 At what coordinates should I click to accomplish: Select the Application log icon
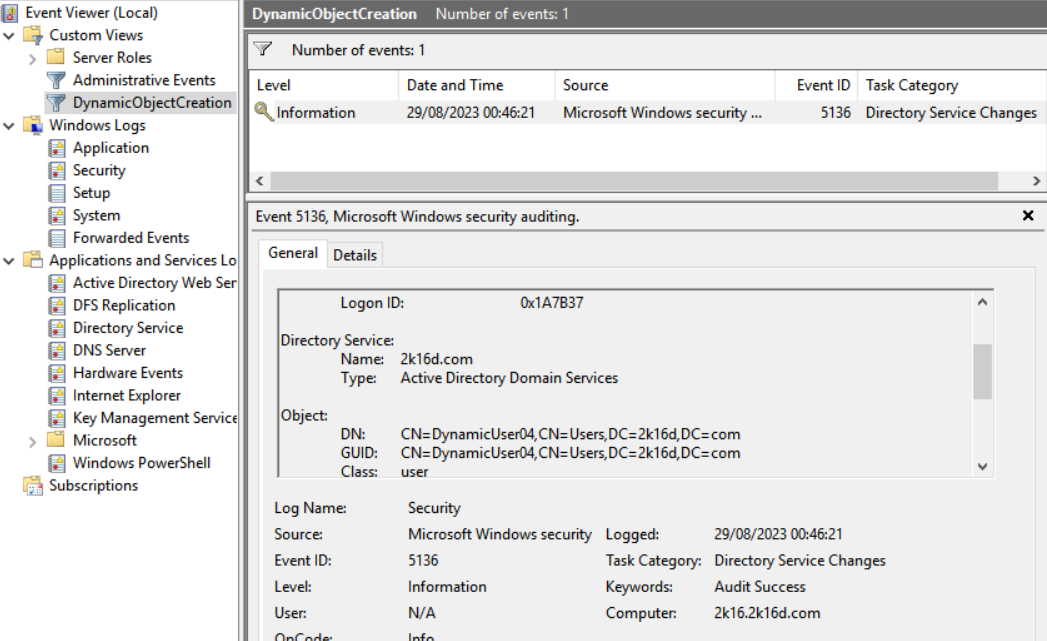click(x=57, y=148)
